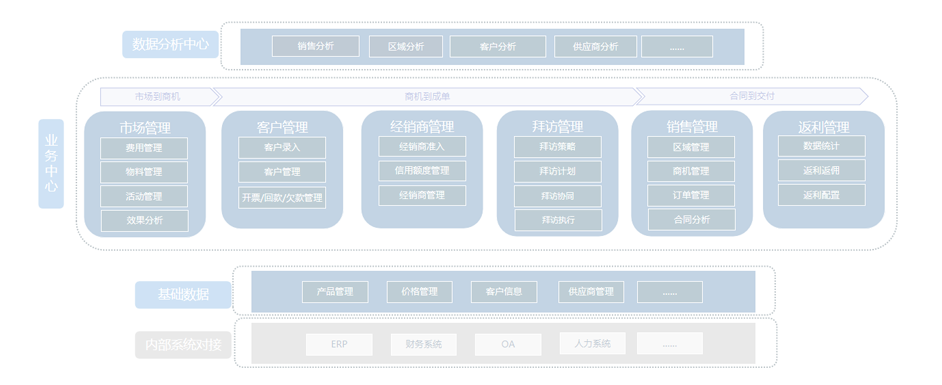
Task: Select the 市场到商机 arrow stage
Action: 158,96
